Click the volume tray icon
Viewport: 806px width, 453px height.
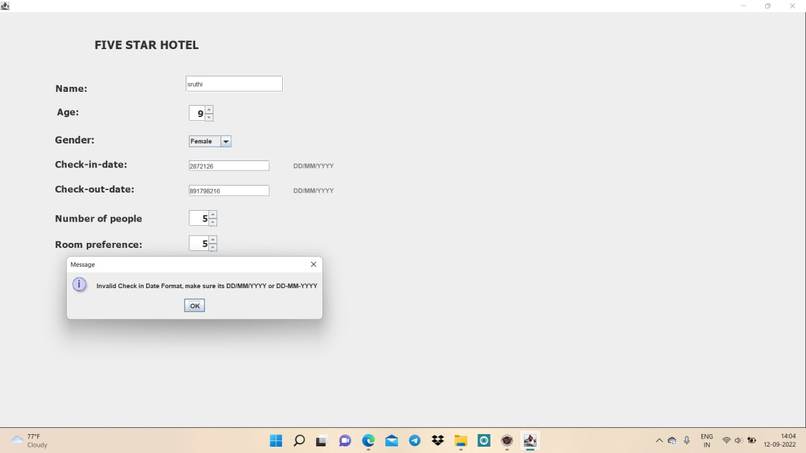738,441
